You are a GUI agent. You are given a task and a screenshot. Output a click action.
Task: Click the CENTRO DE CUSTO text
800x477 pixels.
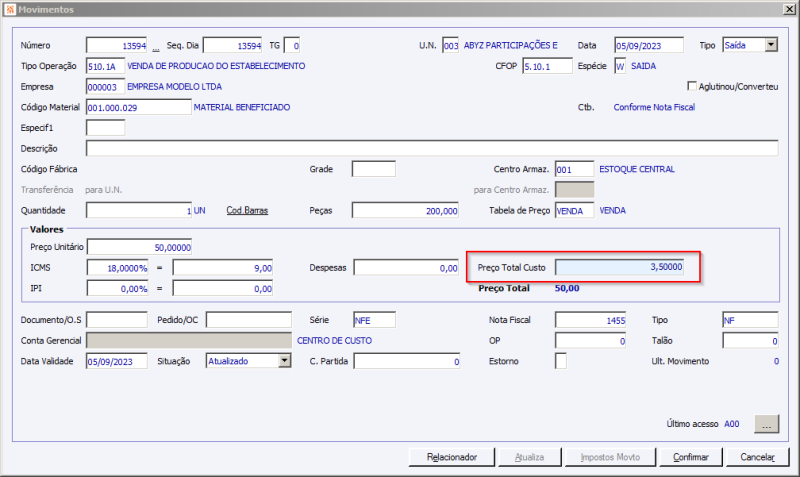tap(334, 340)
